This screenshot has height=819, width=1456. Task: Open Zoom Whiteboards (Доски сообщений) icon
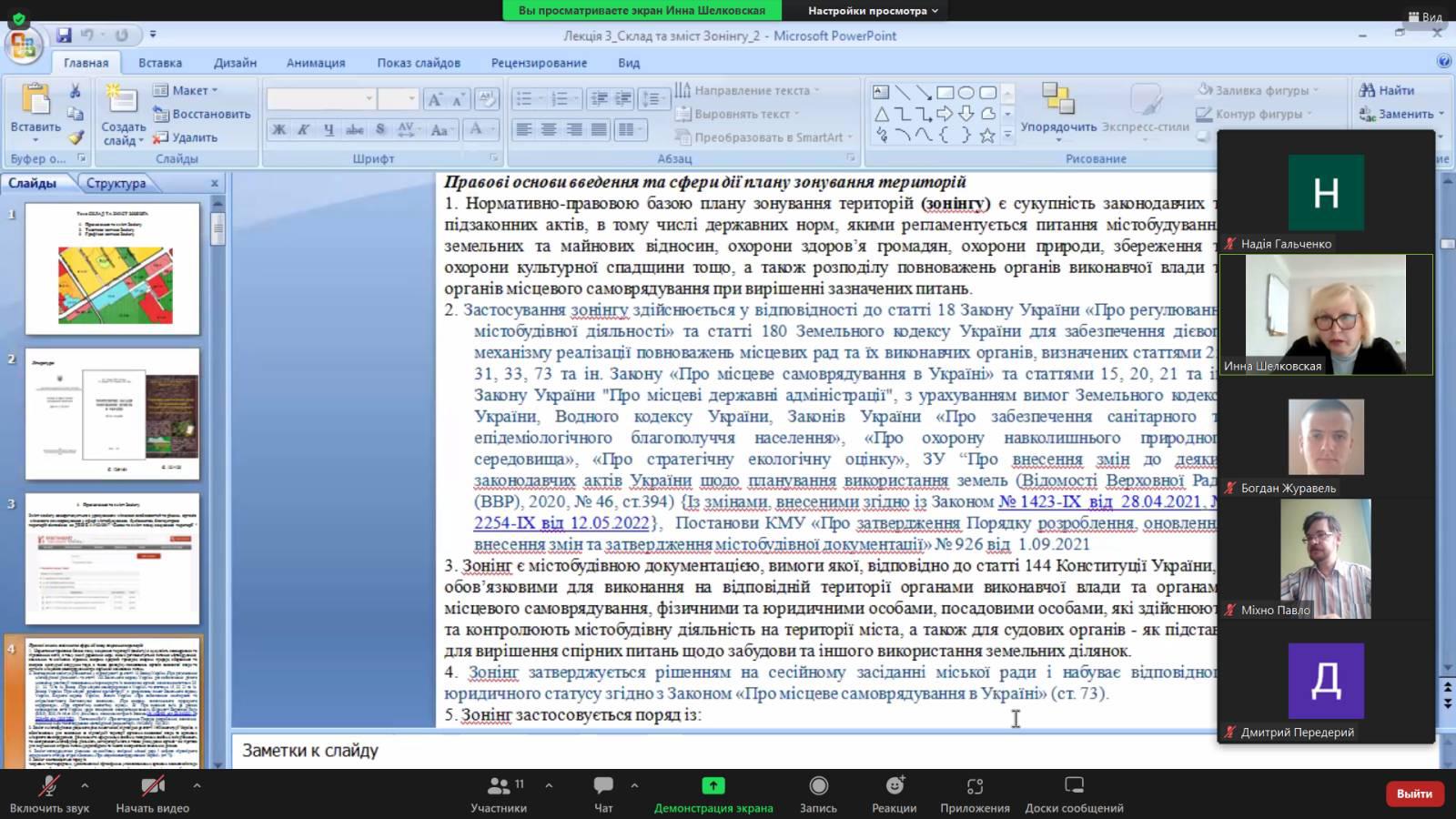coord(1074,785)
